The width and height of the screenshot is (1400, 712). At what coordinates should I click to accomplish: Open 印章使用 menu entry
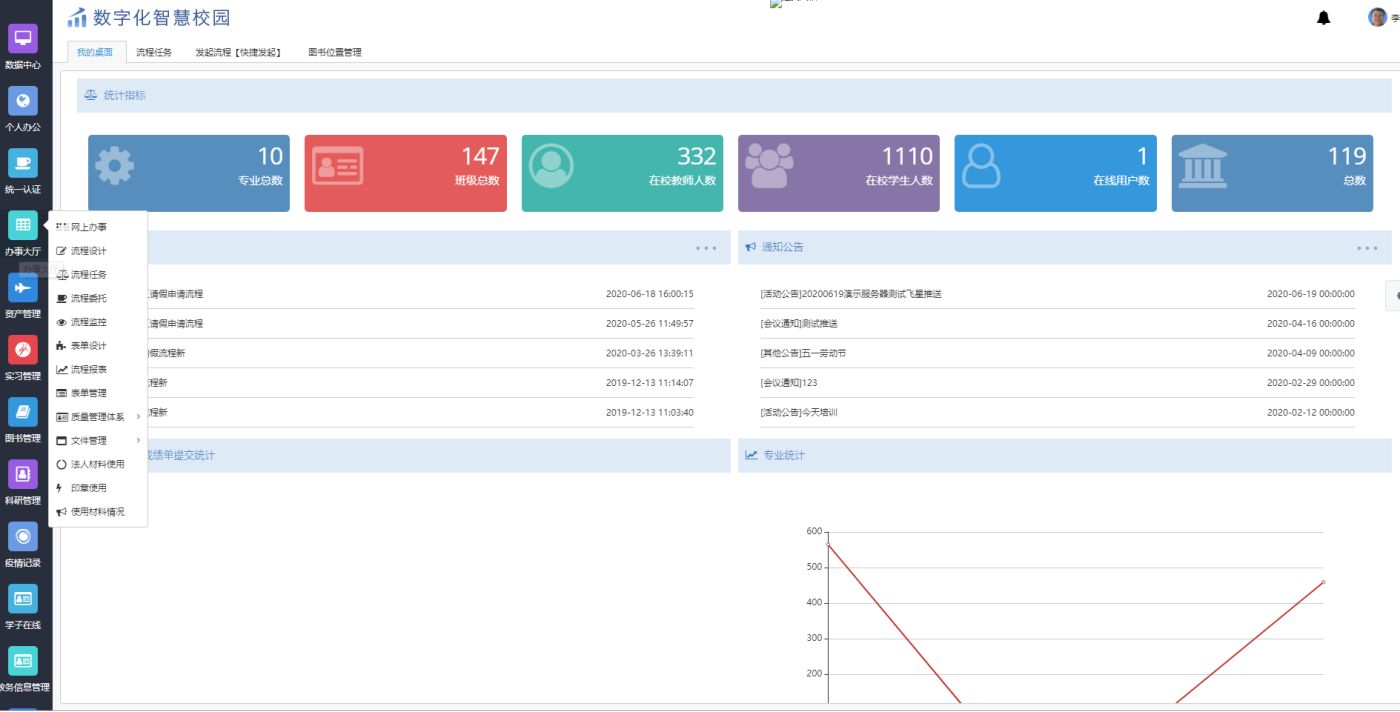point(98,488)
